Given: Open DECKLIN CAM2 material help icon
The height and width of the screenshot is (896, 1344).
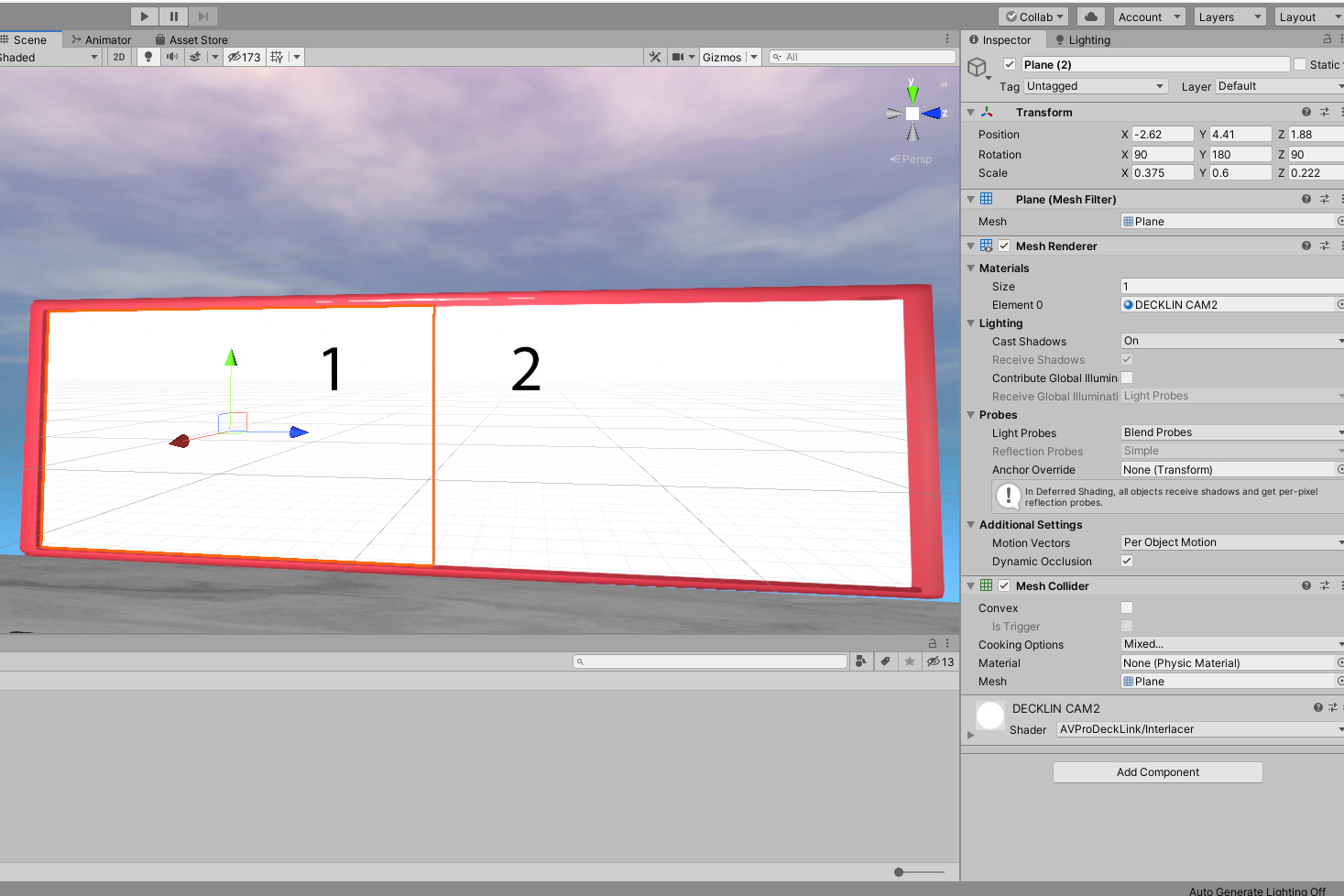Looking at the screenshot, I should click(1318, 707).
